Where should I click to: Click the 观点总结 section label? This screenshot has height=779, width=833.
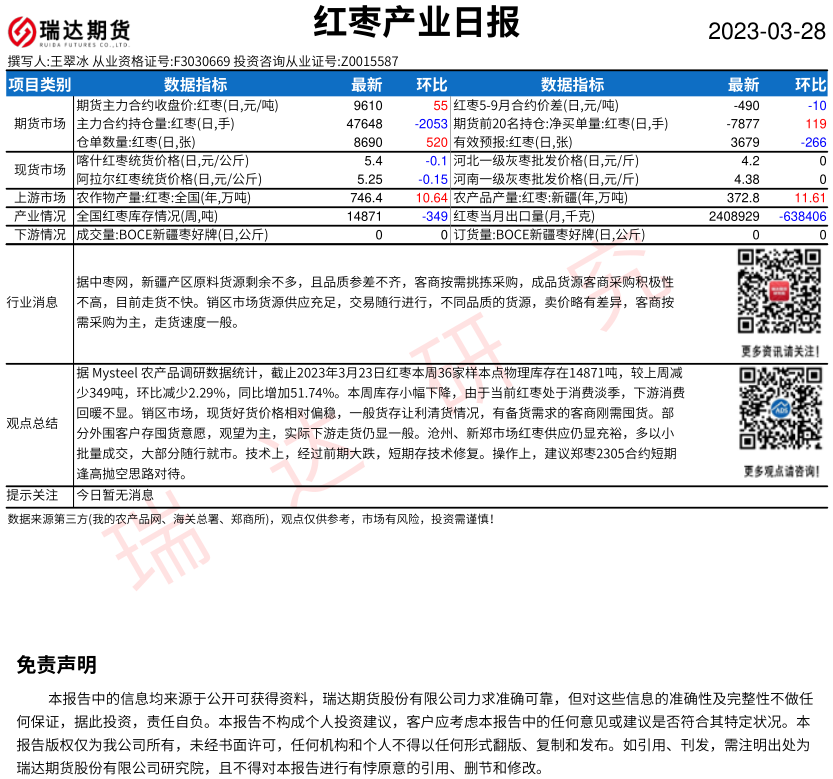click(x=39, y=422)
